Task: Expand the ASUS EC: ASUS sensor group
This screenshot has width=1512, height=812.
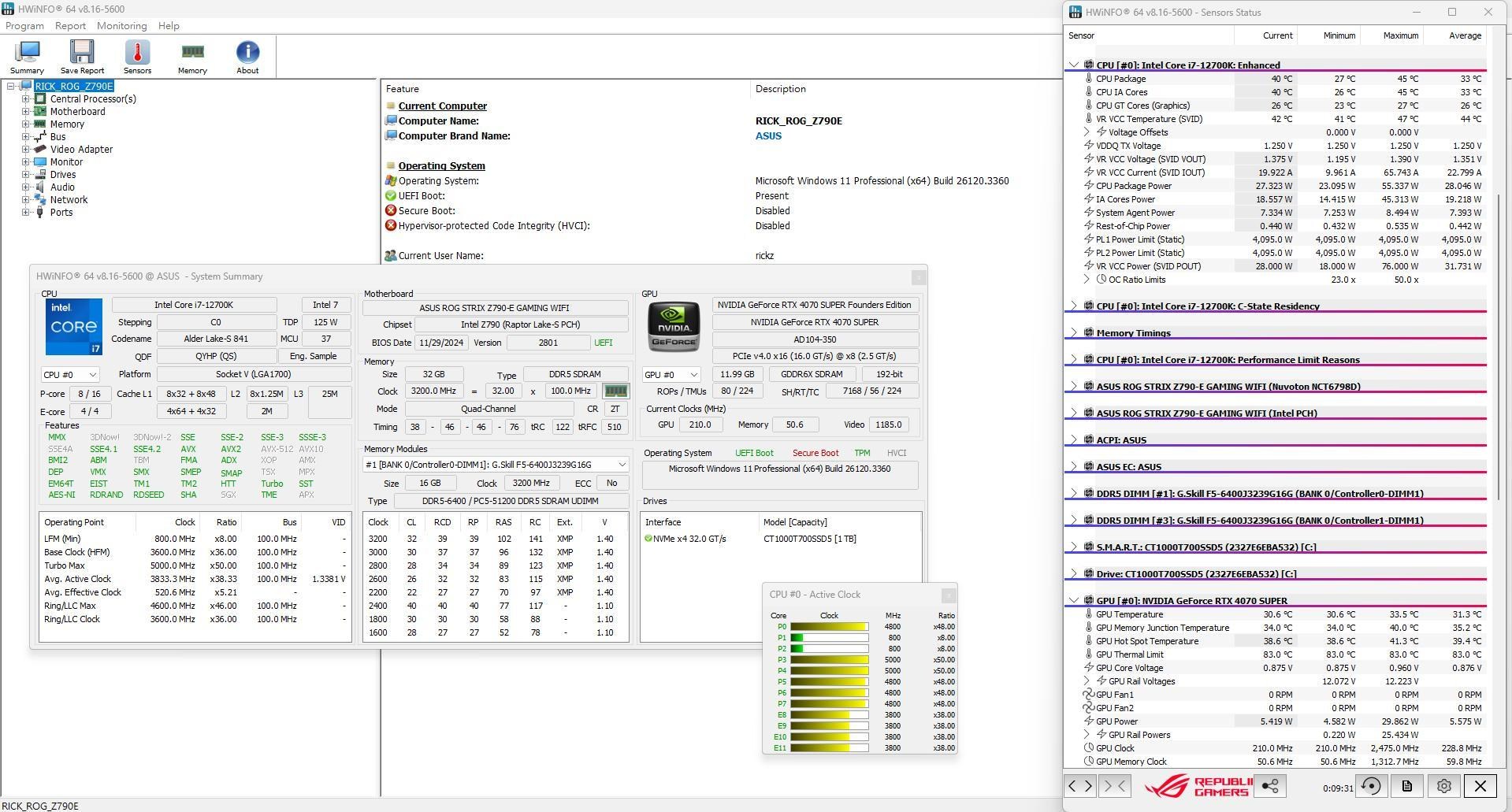Action: click(1073, 466)
